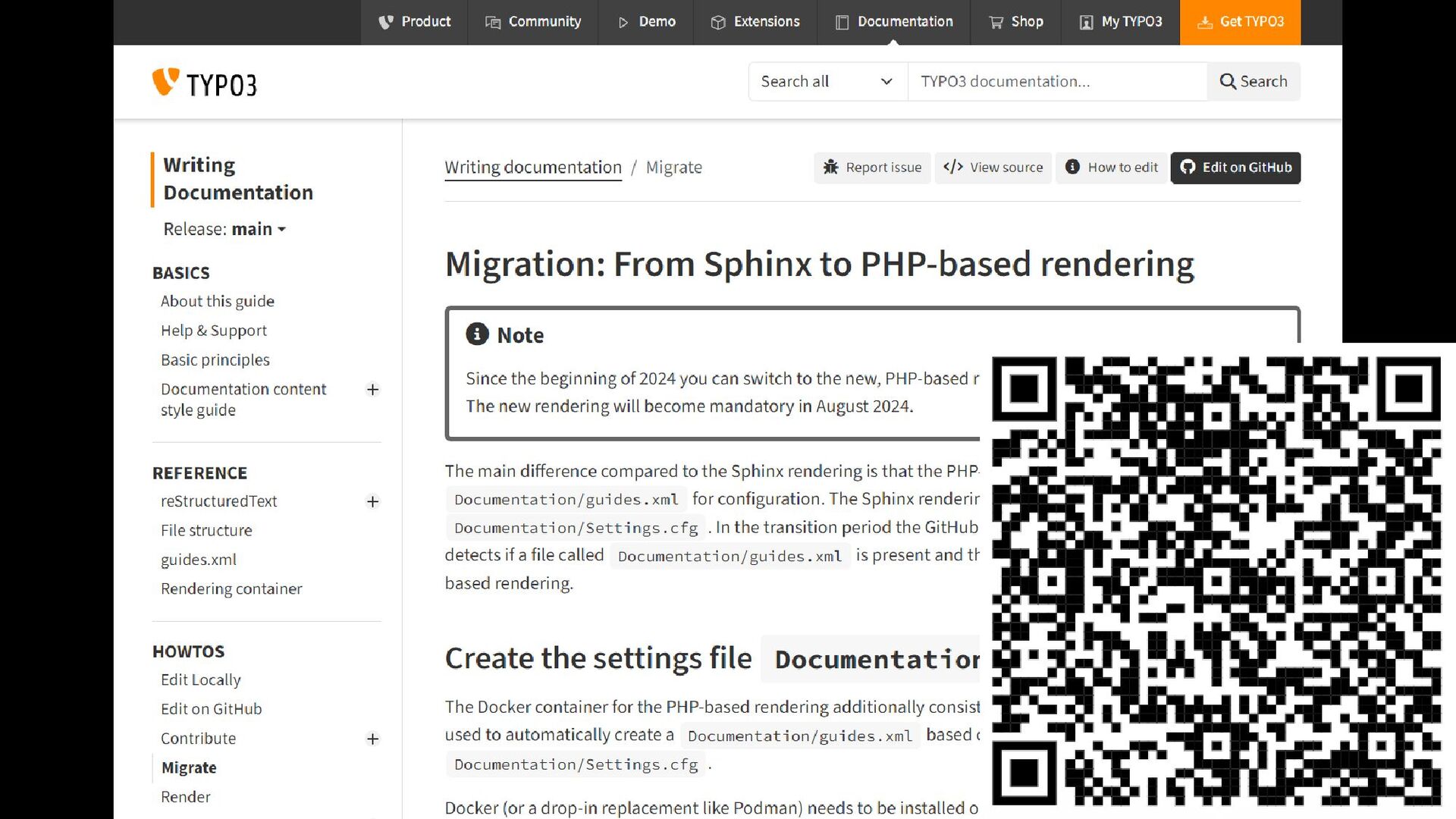Viewport: 1456px width, 819px height.
Task: Open Rendering container page
Action: click(231, 588)
